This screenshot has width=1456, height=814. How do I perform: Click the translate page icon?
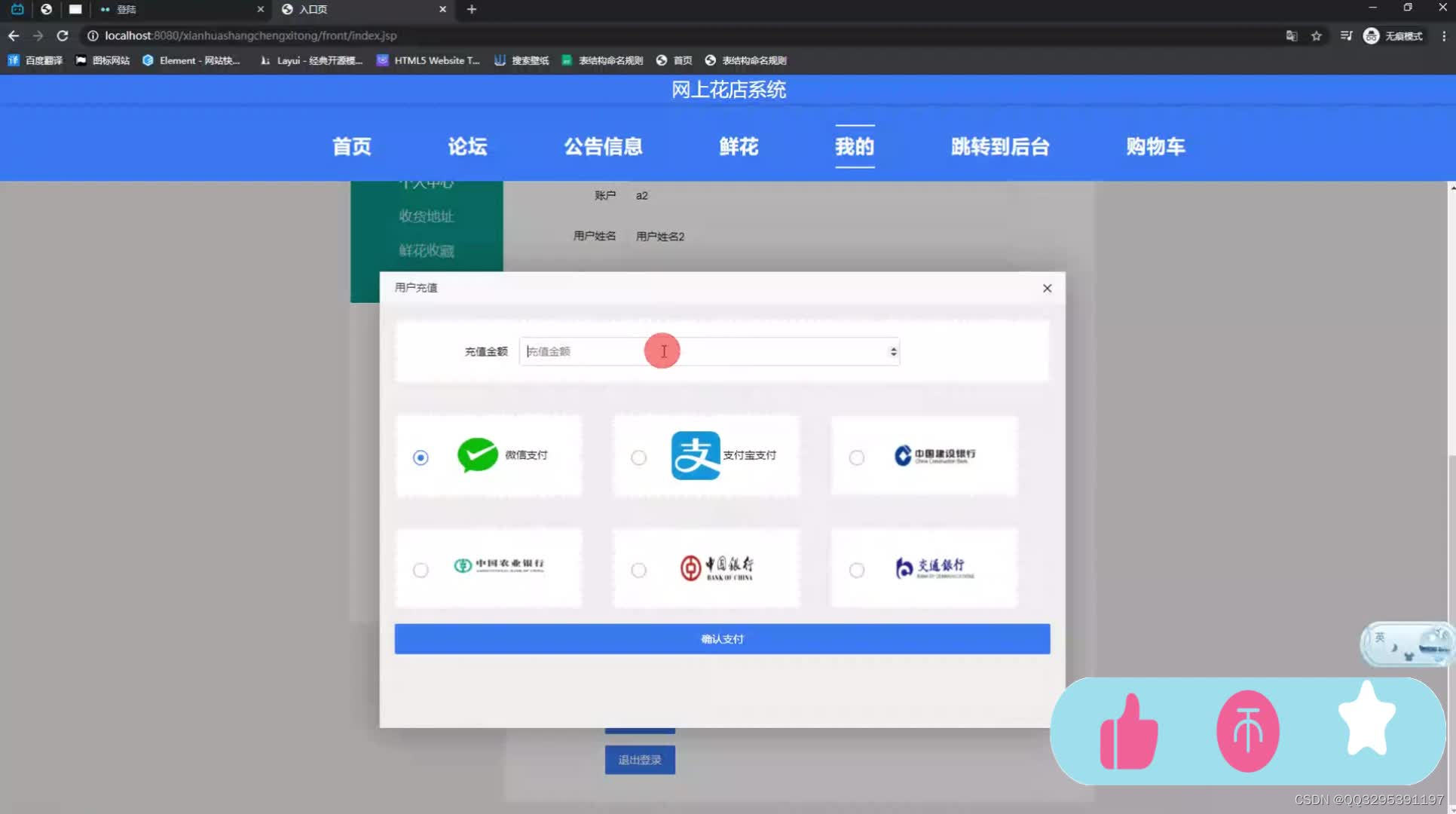coord(1291,35)
